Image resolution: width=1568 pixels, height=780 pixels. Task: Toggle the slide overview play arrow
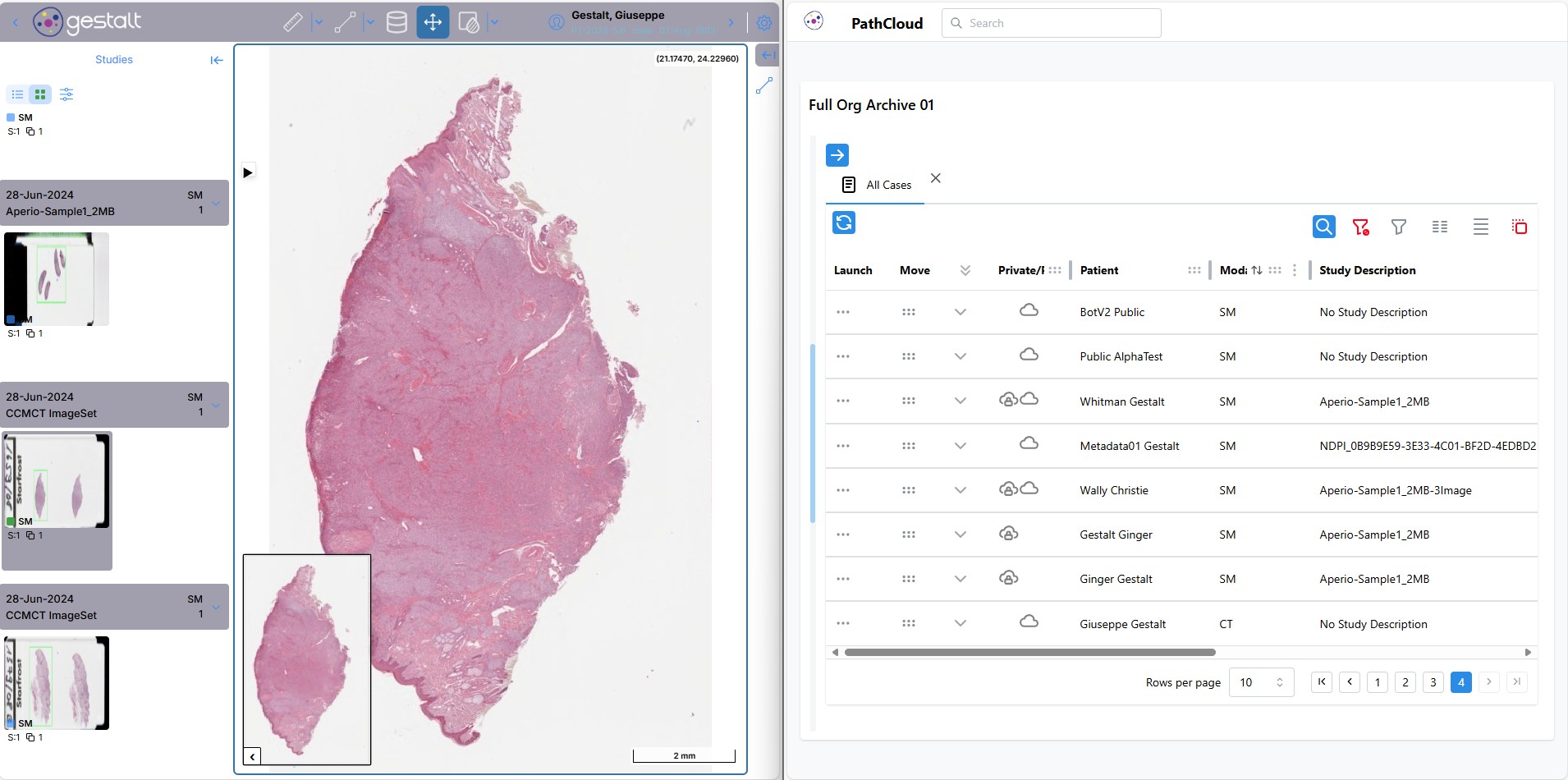[x=248, y=172]
